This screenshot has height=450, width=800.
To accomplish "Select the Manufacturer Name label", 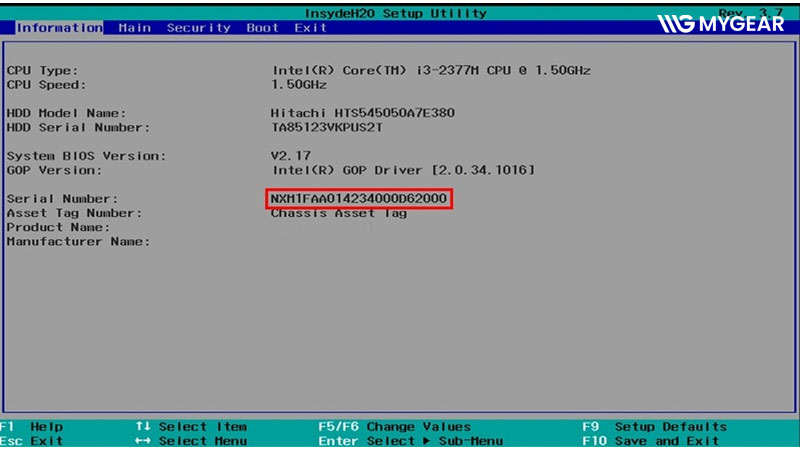I will (79, 241).
